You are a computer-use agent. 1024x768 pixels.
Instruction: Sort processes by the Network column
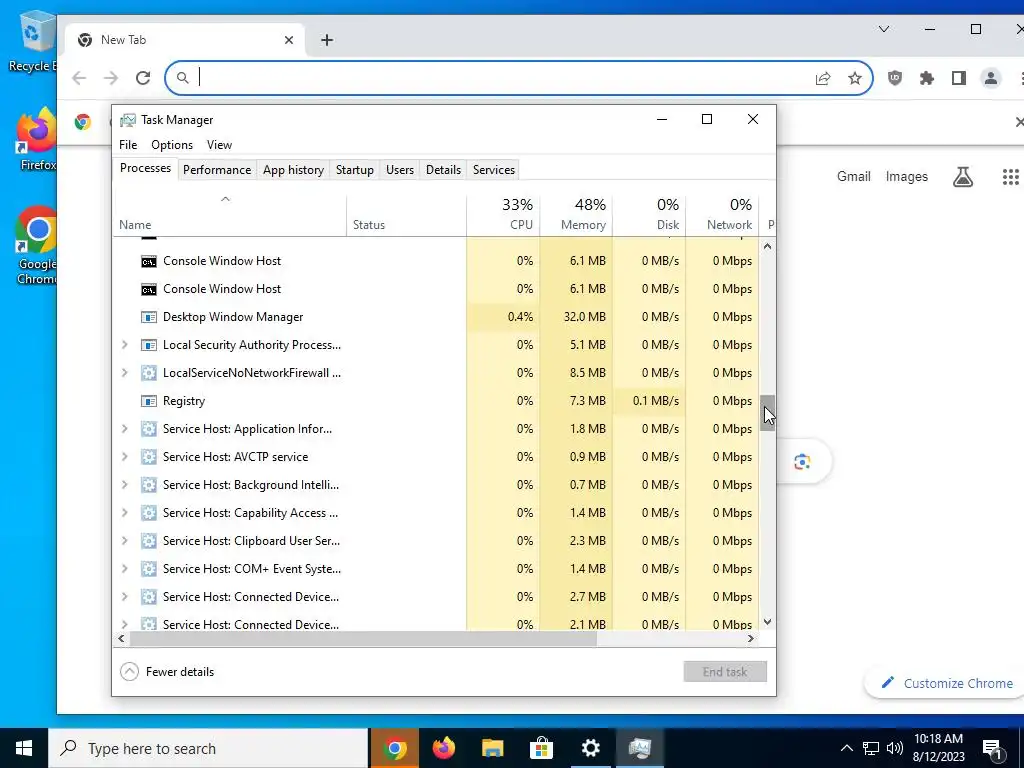(722, 215)
